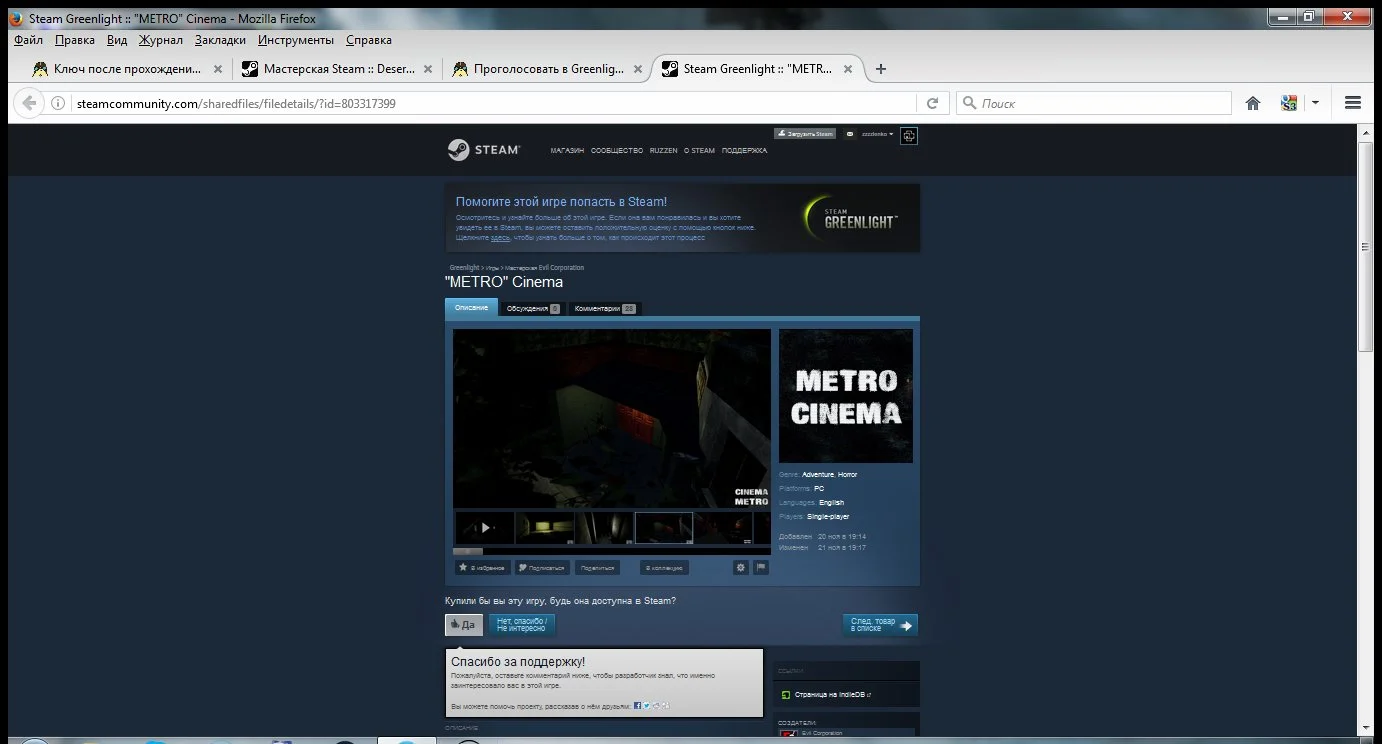Open the Файл menu
The height and width of the screenshot is (744, 1382).
pyautogui.click(x=28, y=40)
